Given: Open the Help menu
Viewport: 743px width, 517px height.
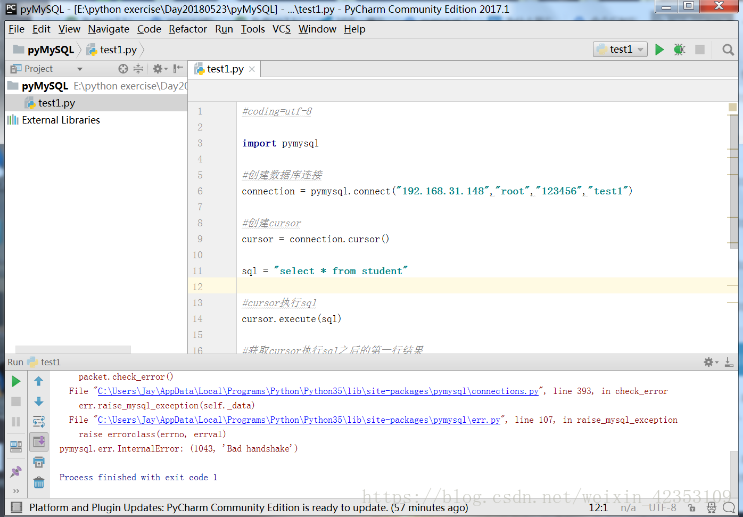Looking at the screenshot, I should pos(354,29).
